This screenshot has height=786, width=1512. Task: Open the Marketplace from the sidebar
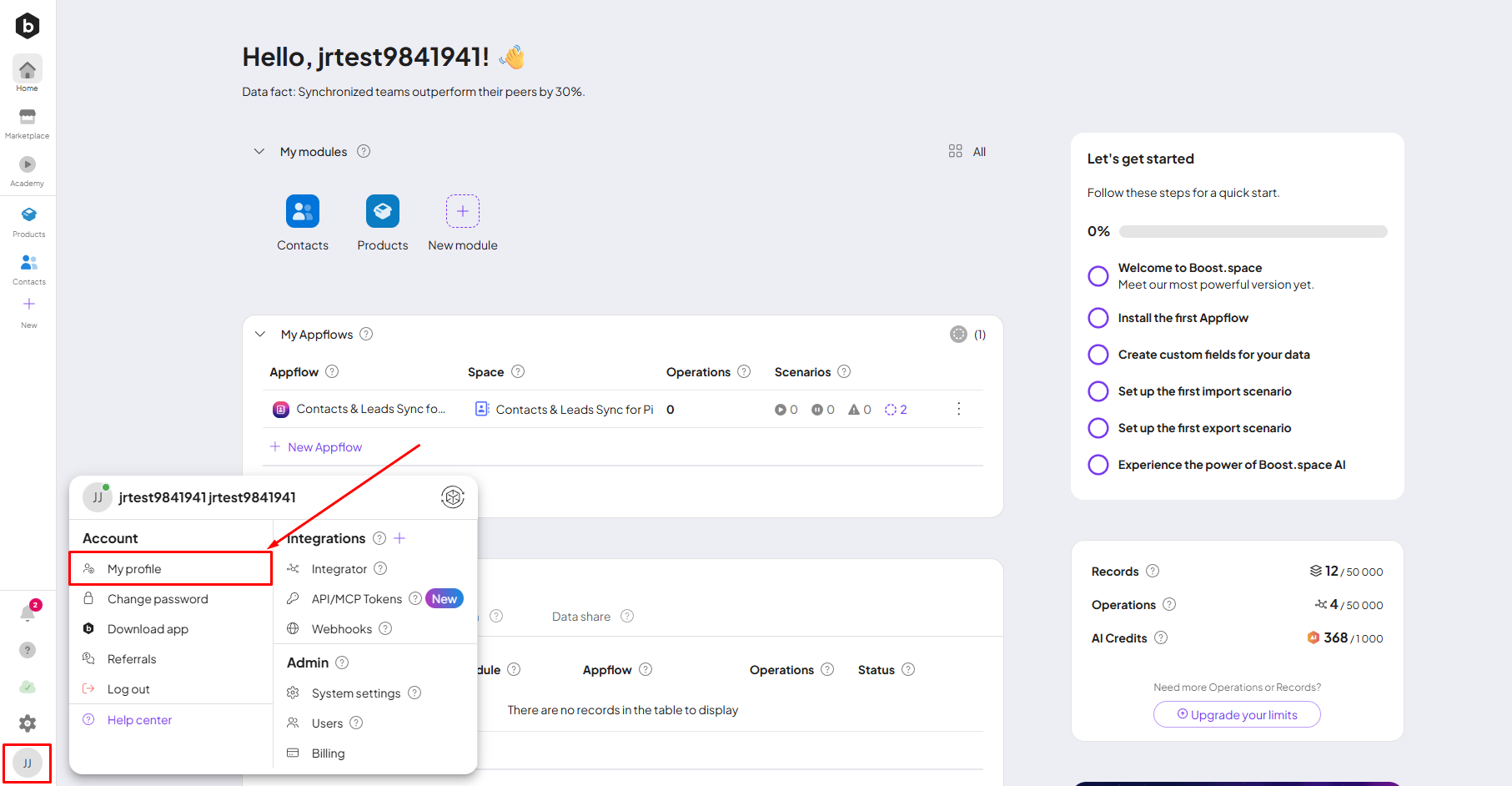tap(28, 122)
